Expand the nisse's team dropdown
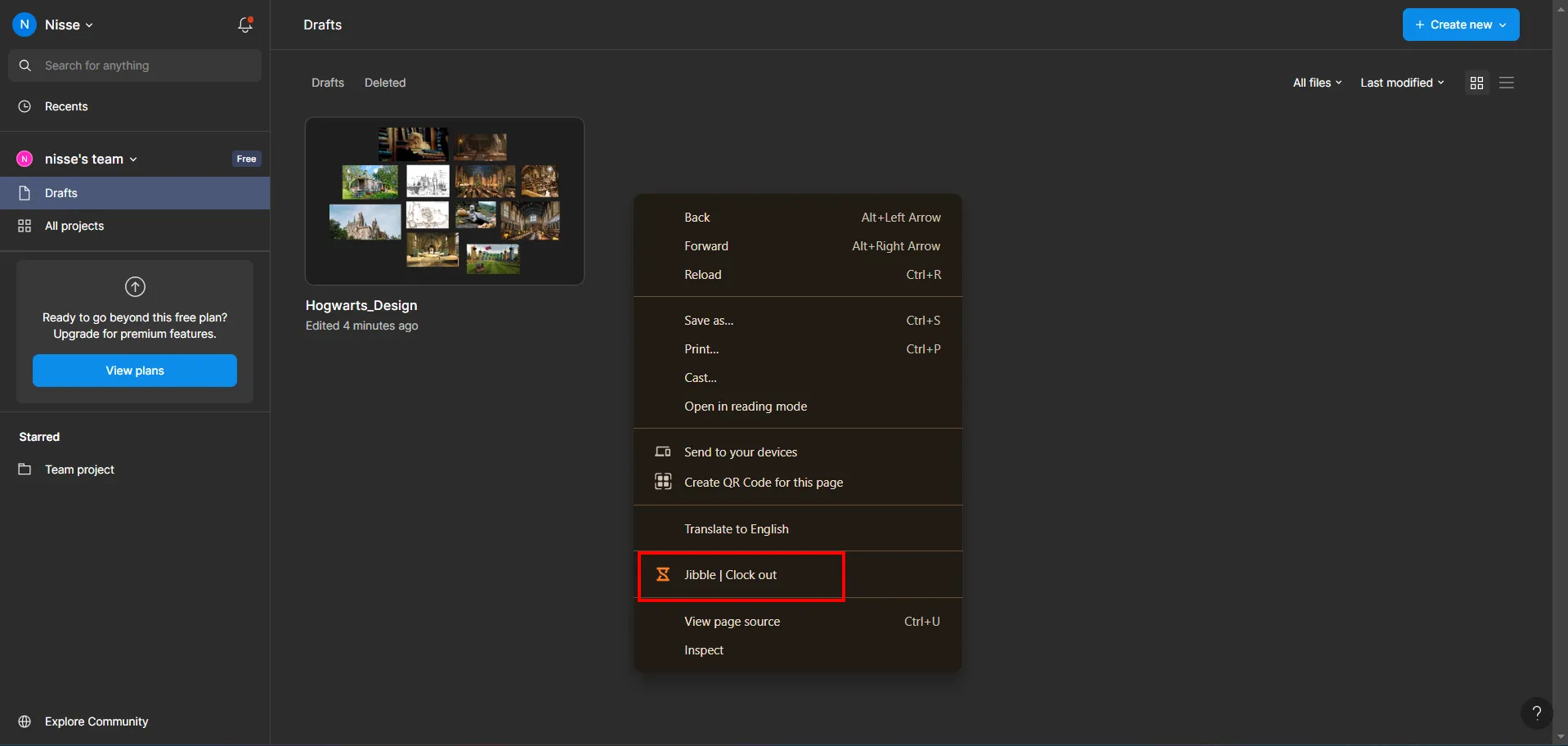This screenshot has height=746, width=1568. click(91, 159)
